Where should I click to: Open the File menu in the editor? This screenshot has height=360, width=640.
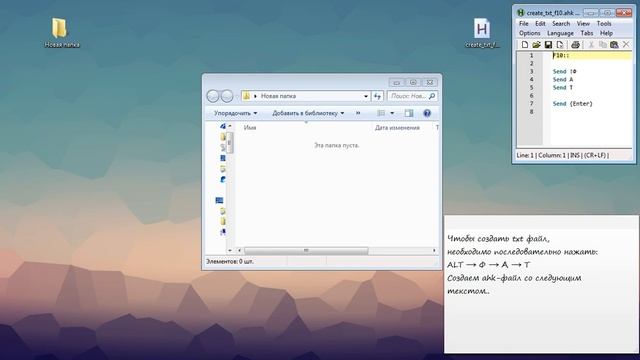tap(524, 24)
